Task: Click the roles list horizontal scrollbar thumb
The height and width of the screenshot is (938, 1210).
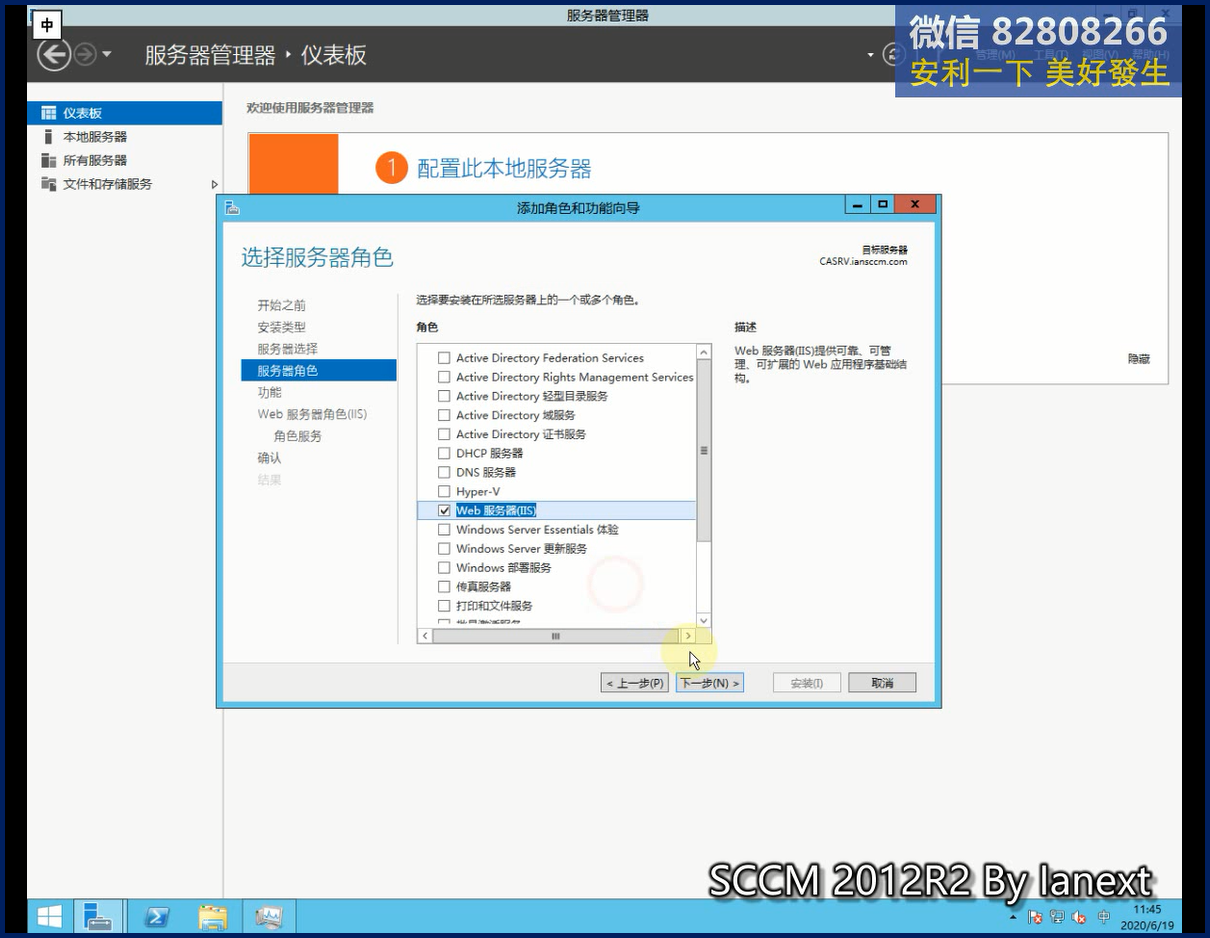Action: (x=556, y=636)
